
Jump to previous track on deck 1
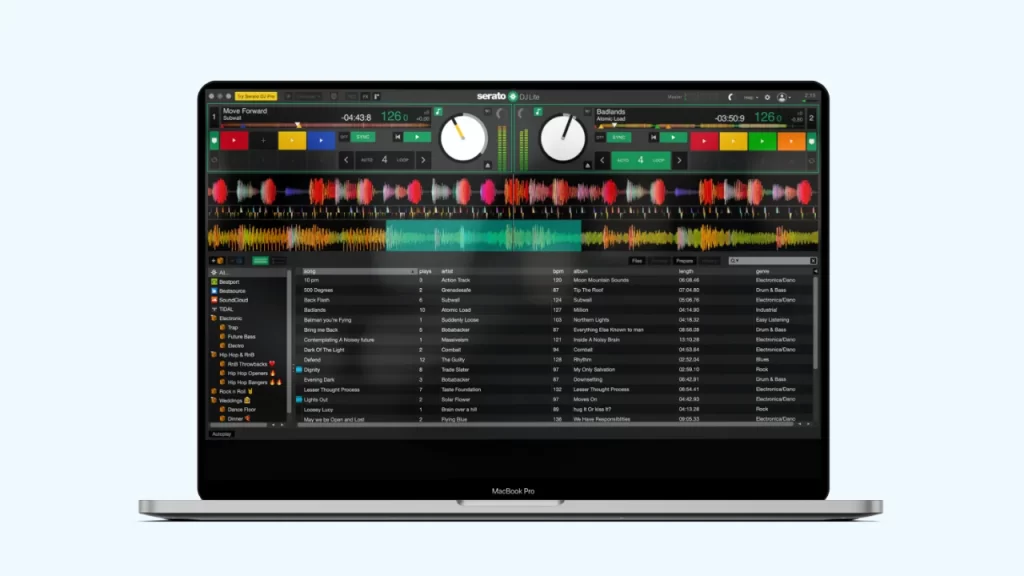(x=397, y=137)
